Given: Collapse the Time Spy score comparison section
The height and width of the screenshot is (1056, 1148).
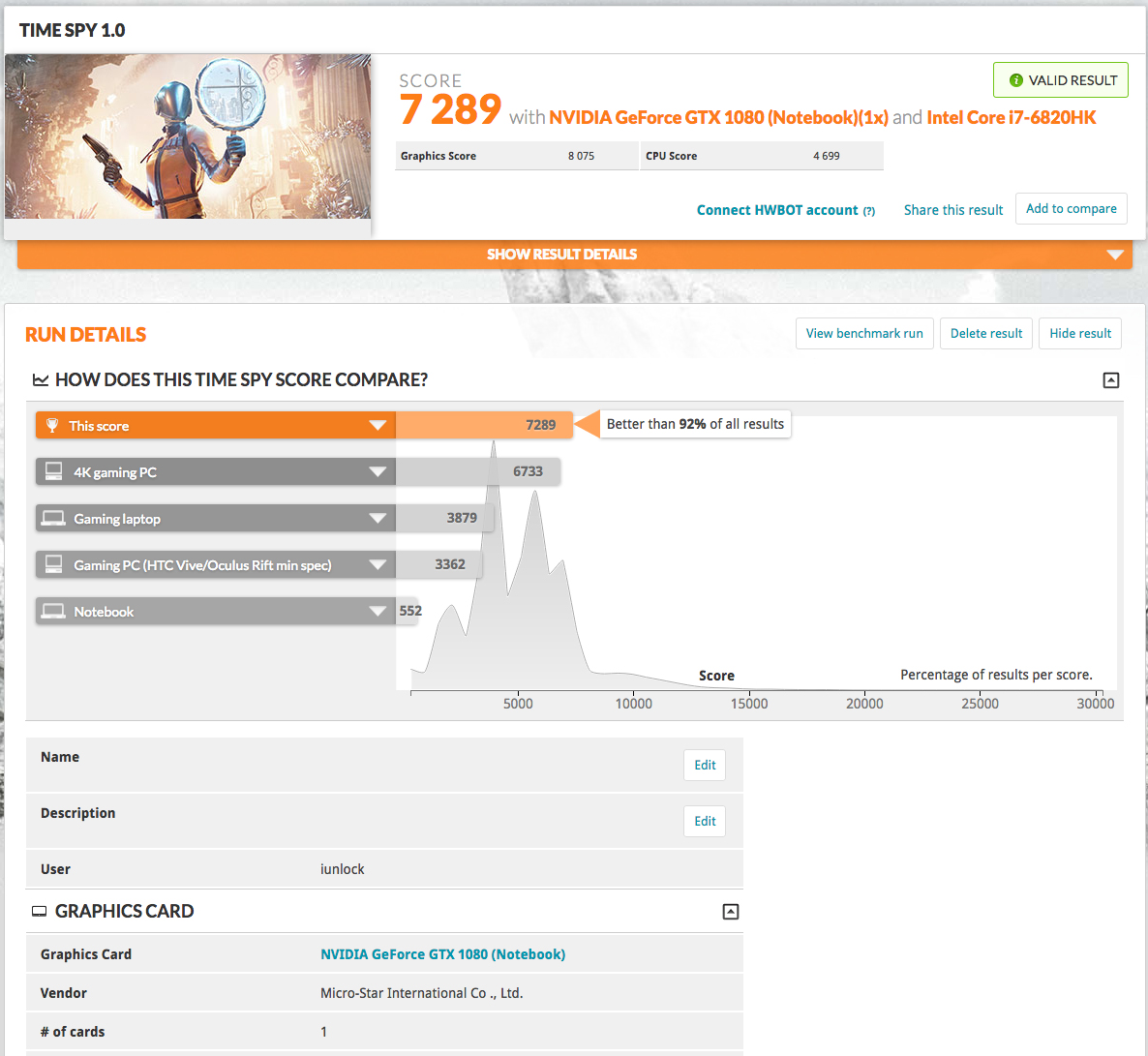Looking at the screenshot, I should point(1110,380).
